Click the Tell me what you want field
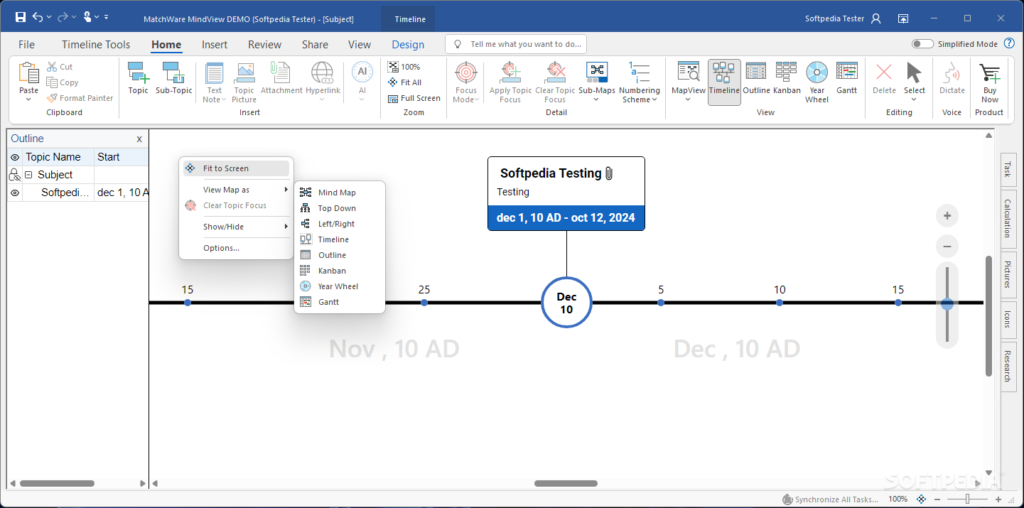Image resolution: width=1024 pixels, height=508 pixels. [x=516, y=44]
